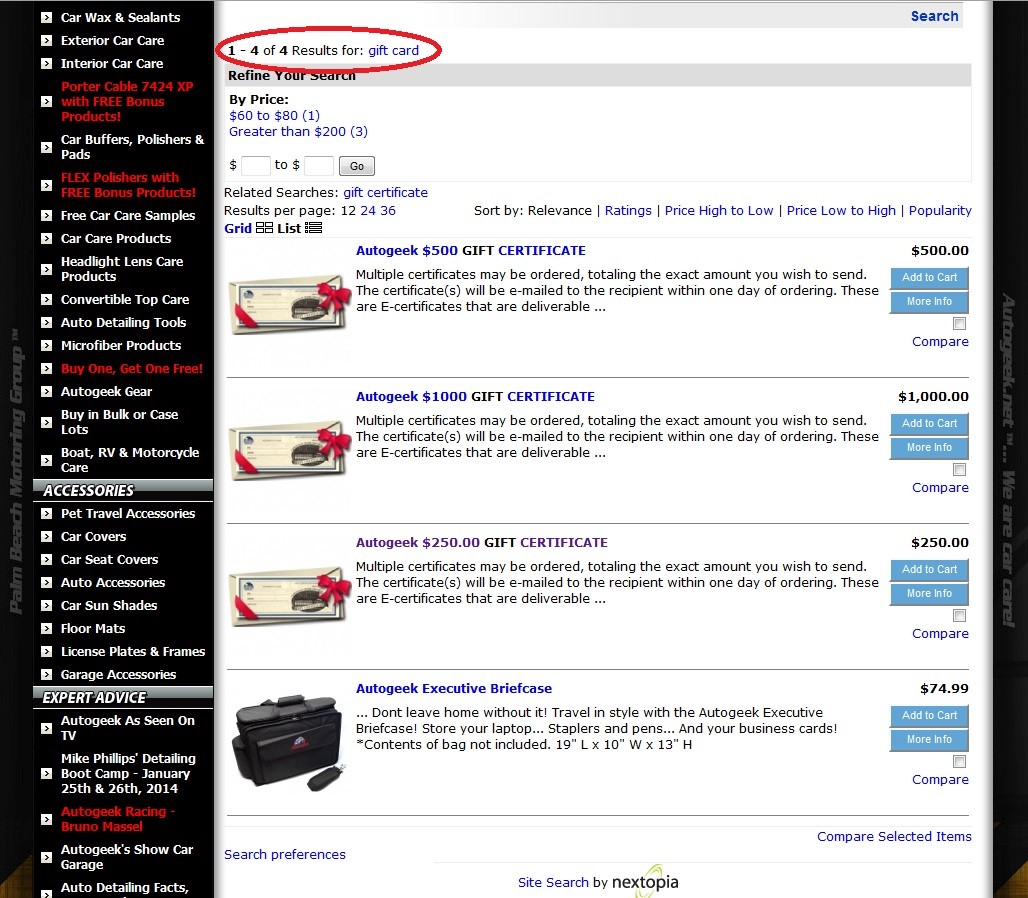1028x898 pixels.
Task: Click arrow icon beside Interior Car Care
Action: (47, 64)
